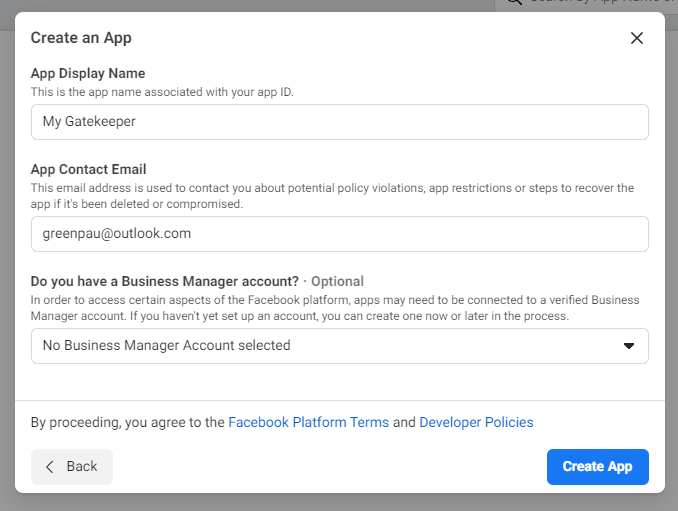Click the 'Create an App' dialog title
Image resolution: width=678 pixels, height=511 pixels.
tap(81, 38)
